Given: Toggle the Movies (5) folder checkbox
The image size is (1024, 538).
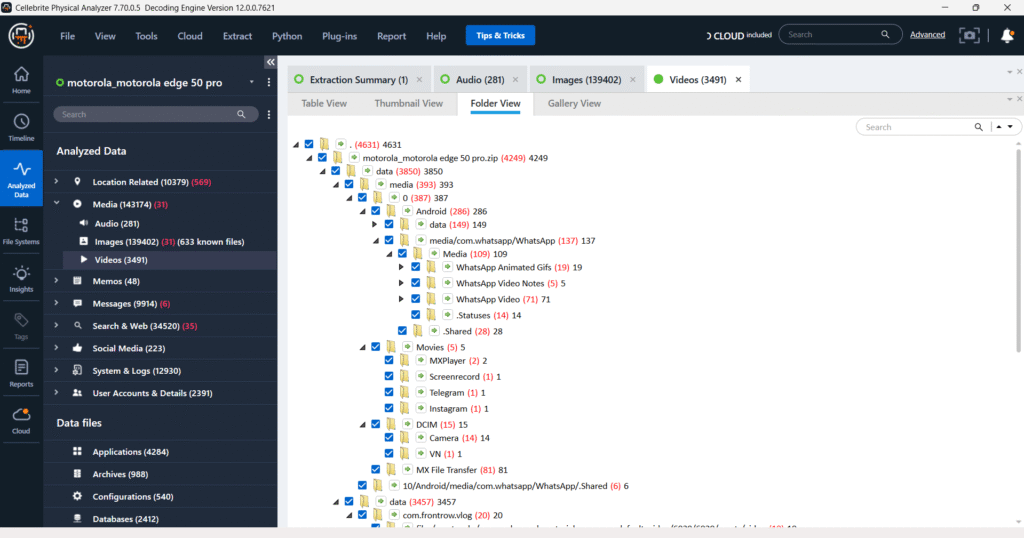Looking at the screenshot, I should click(376, 347).
